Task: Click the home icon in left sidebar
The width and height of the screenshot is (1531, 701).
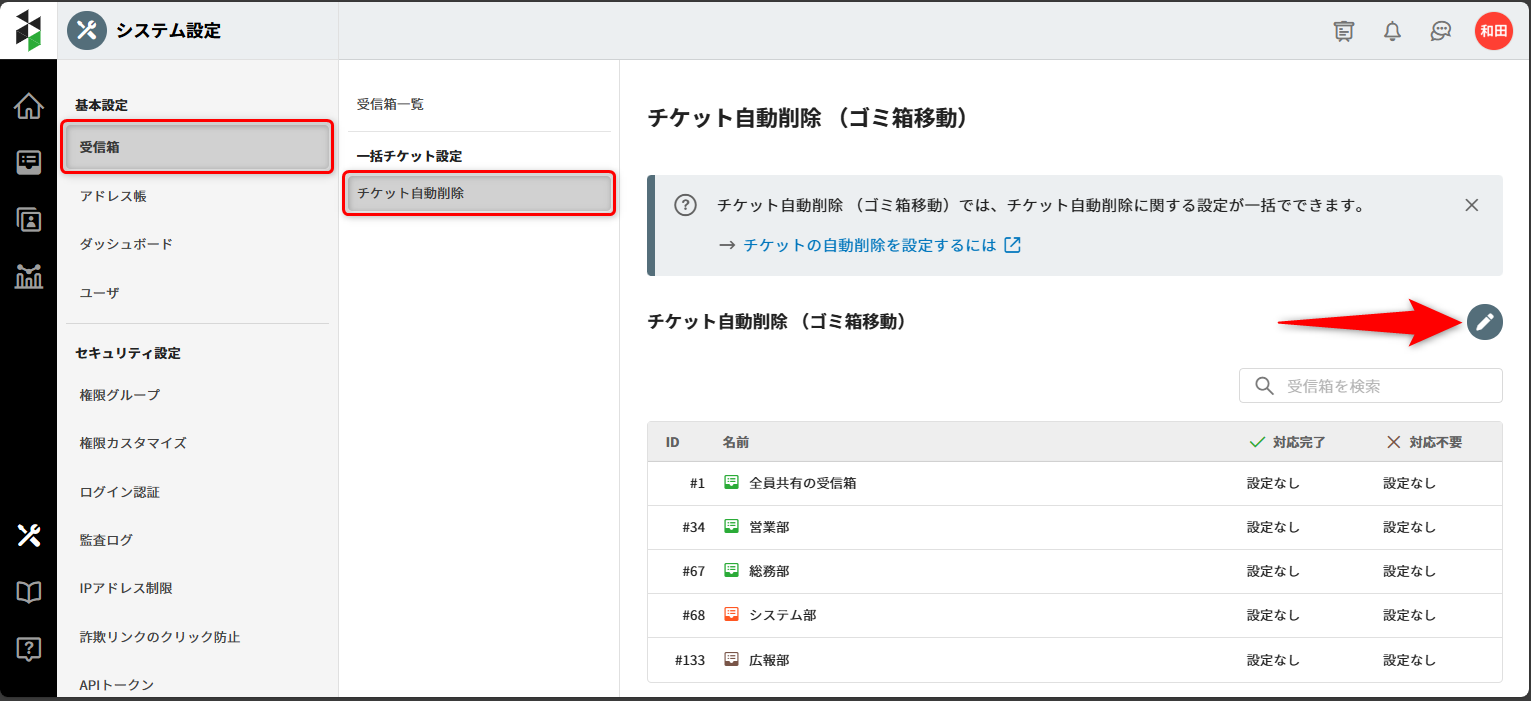Action: (x=28, y=106)
